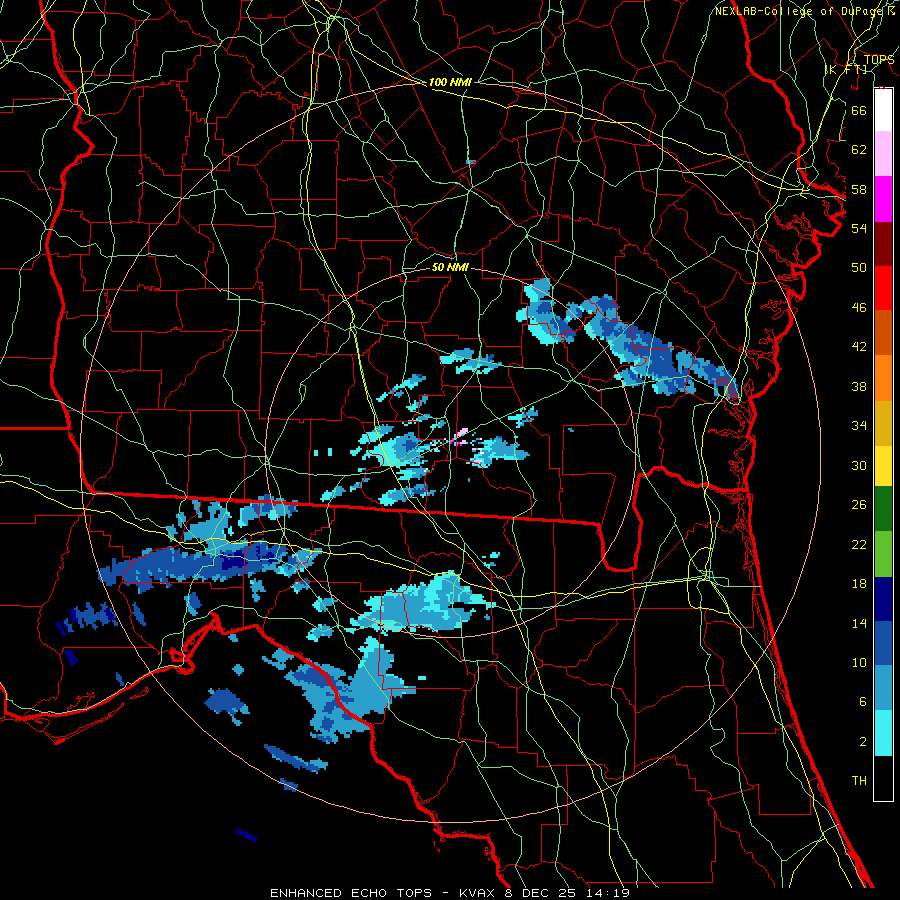Click the legend value "46"
Image resolution: width=900 pixels, height=900 pixels.
859,307
